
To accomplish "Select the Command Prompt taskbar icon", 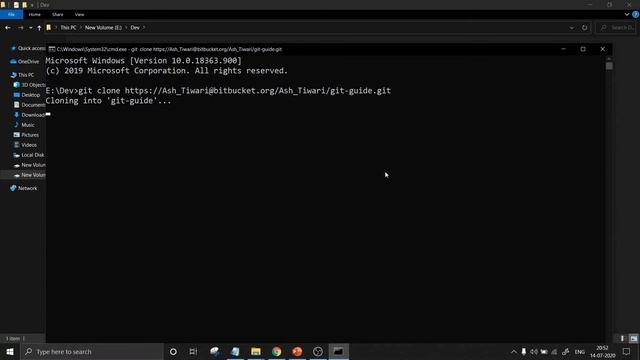I will click(338, 351).
